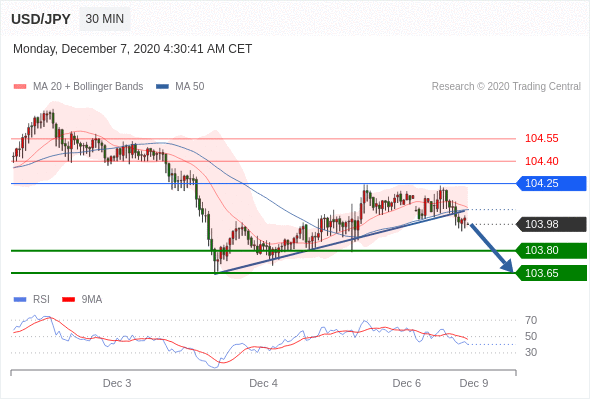Select the 103.80 green support tag
This screenshot has height=400, width=590.
[x=551, y=251]
